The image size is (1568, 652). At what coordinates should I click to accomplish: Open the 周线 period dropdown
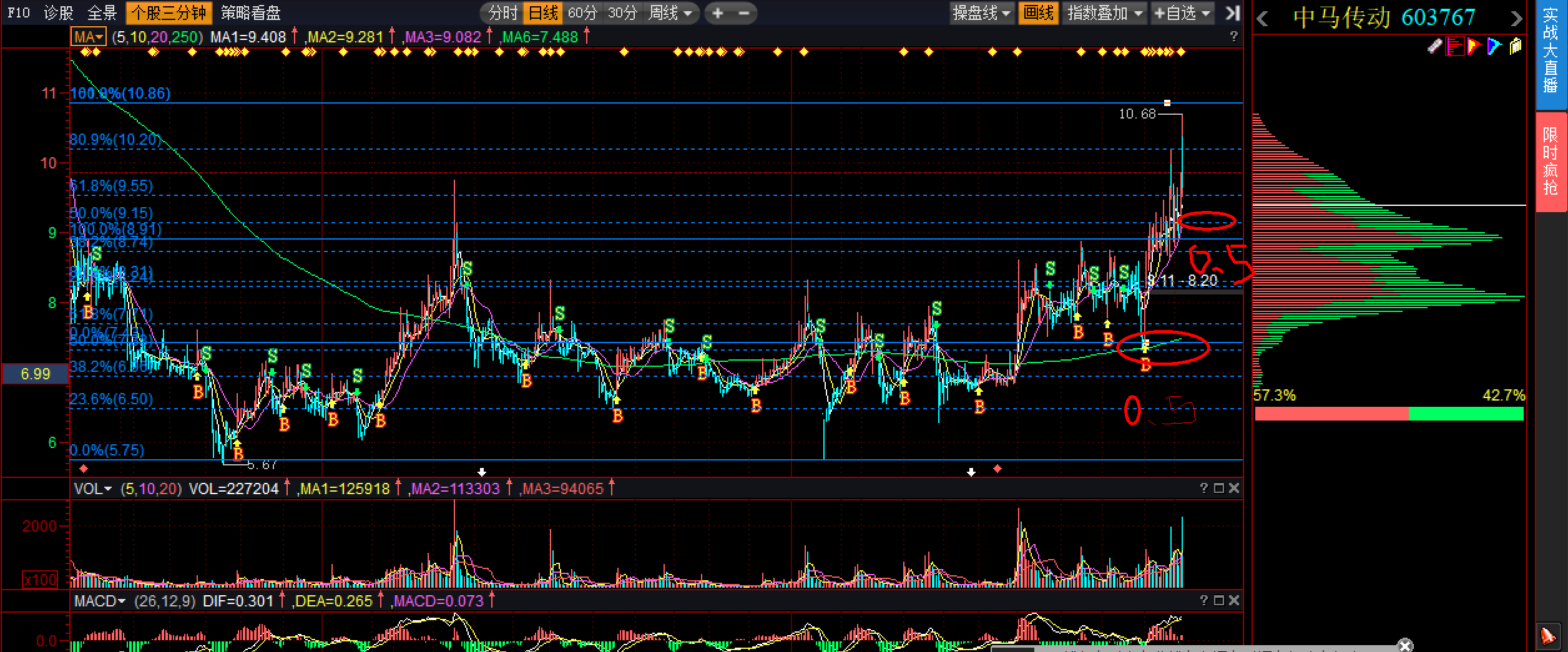670,12
